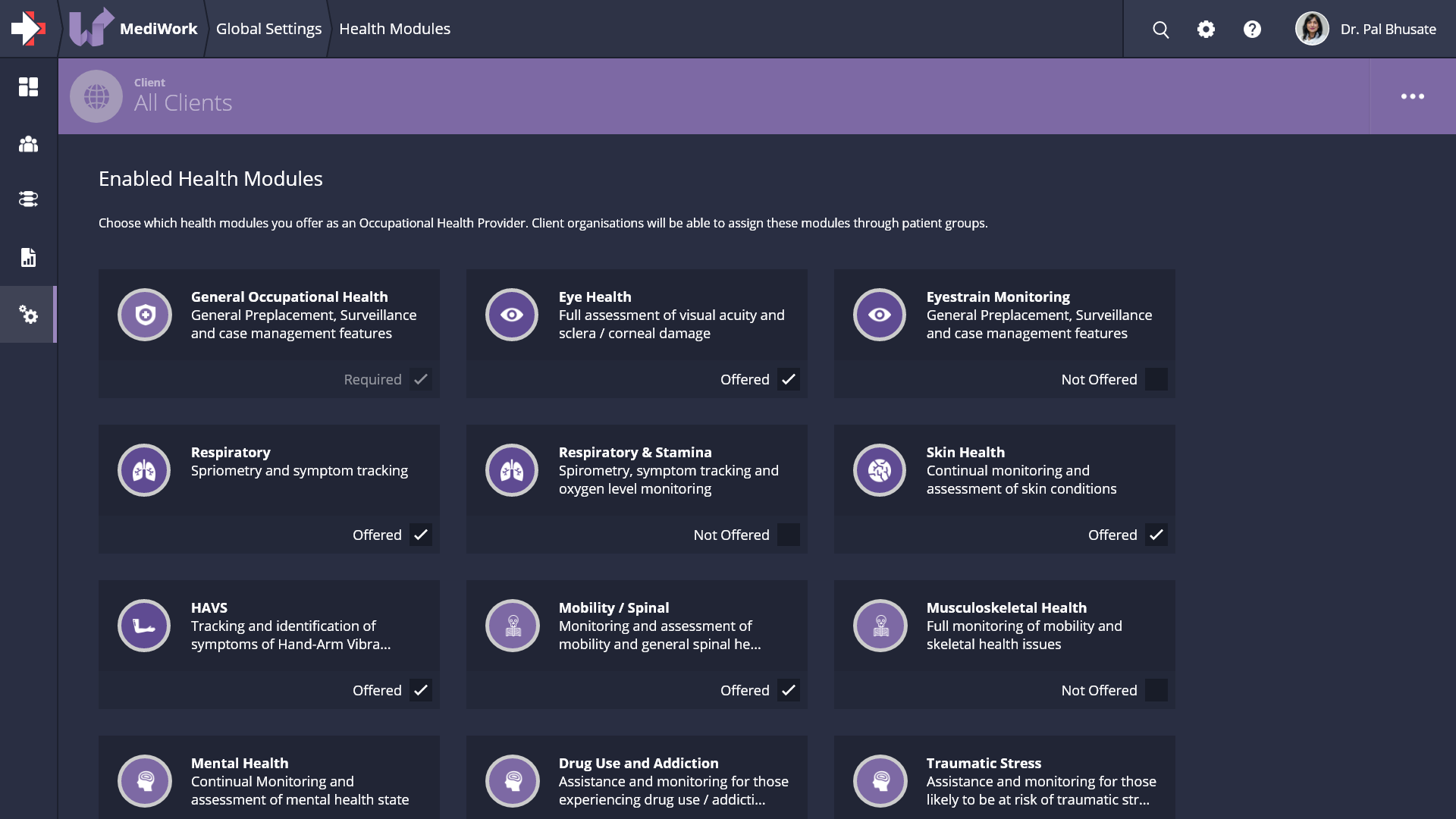Open the search magnifier in the top bar

tap(1160, 29)
